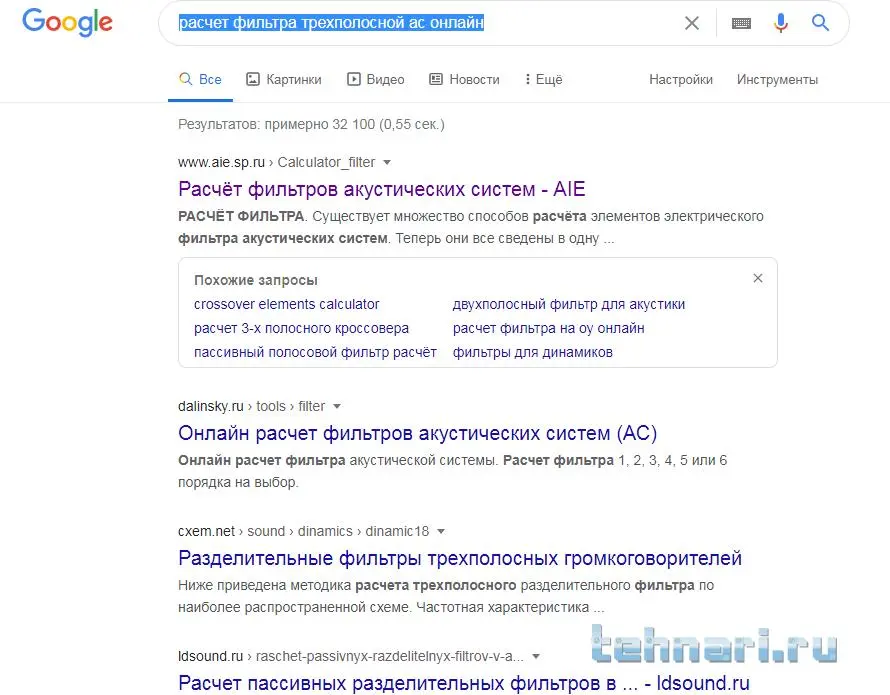890x695 pixels.
Task: Open the Ещё menu
Action: click(543, 79)
